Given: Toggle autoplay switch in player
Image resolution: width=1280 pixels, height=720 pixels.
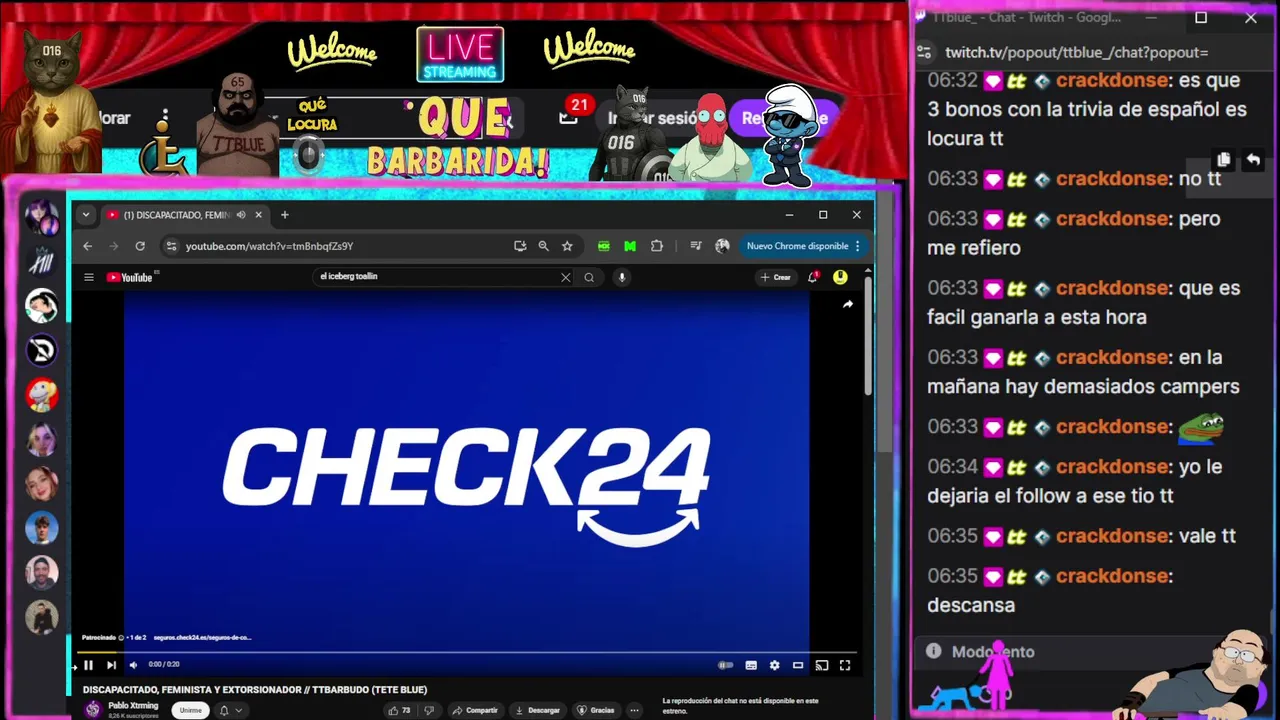Looking at the screenshot, I should click(726, 665).
